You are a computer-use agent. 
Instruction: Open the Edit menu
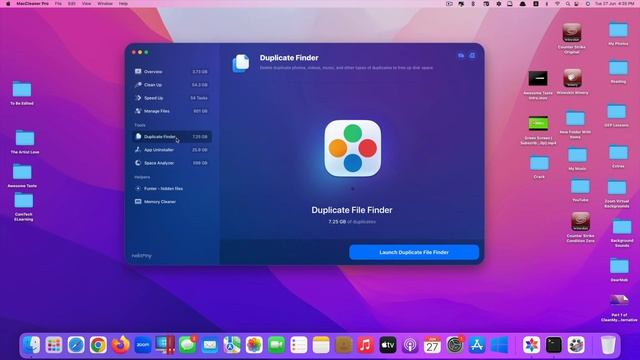[x=72, y=4]
